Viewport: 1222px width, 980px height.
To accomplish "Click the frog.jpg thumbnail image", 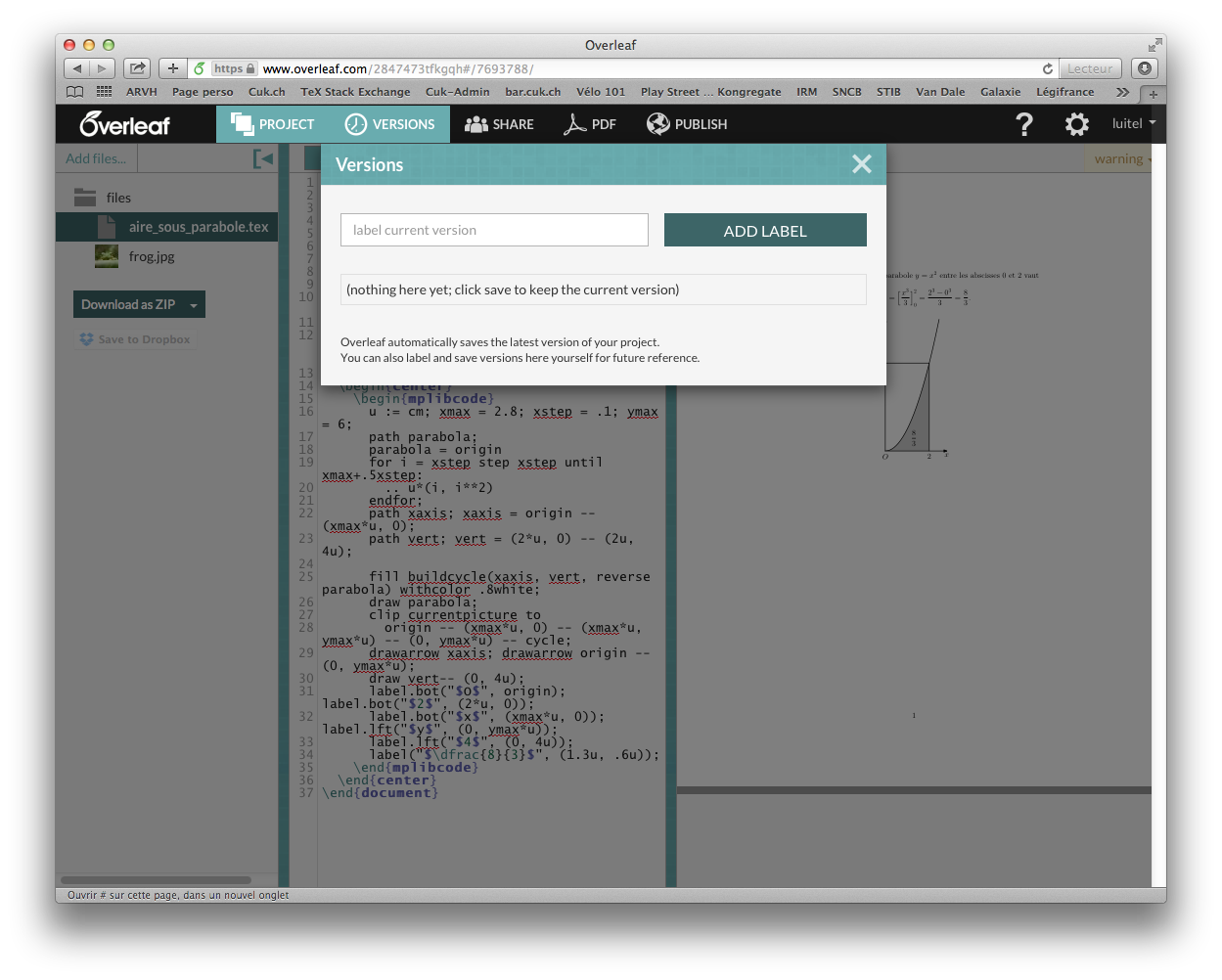I will 107,256.
